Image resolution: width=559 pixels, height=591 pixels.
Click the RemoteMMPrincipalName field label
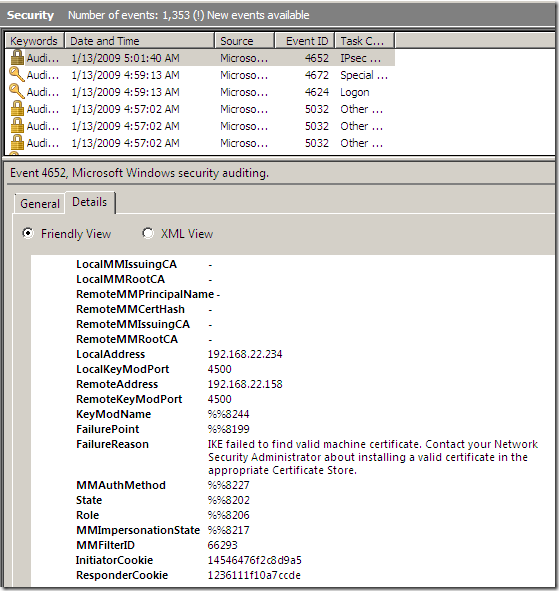coord(145,294)
